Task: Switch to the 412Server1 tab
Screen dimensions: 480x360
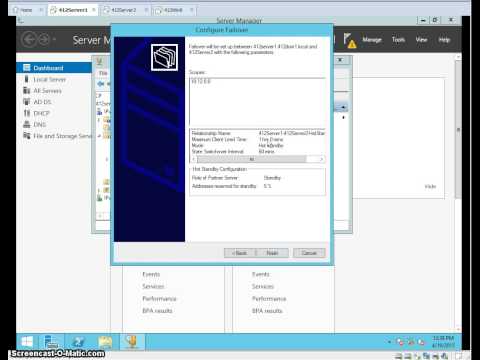Action: pos(72,10)
